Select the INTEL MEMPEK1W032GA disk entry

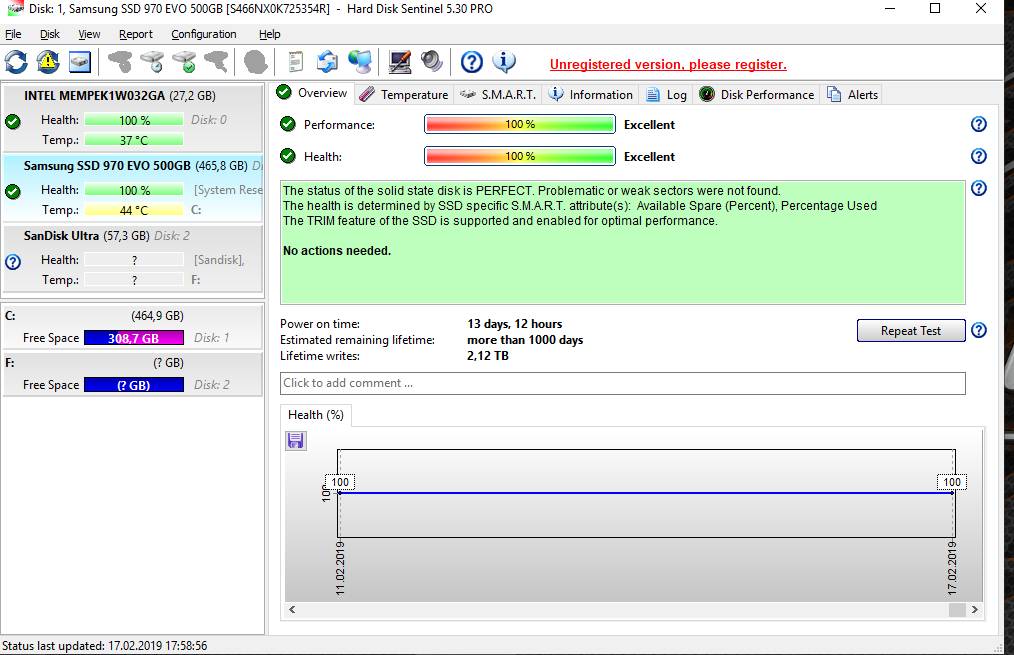[120, 96]
